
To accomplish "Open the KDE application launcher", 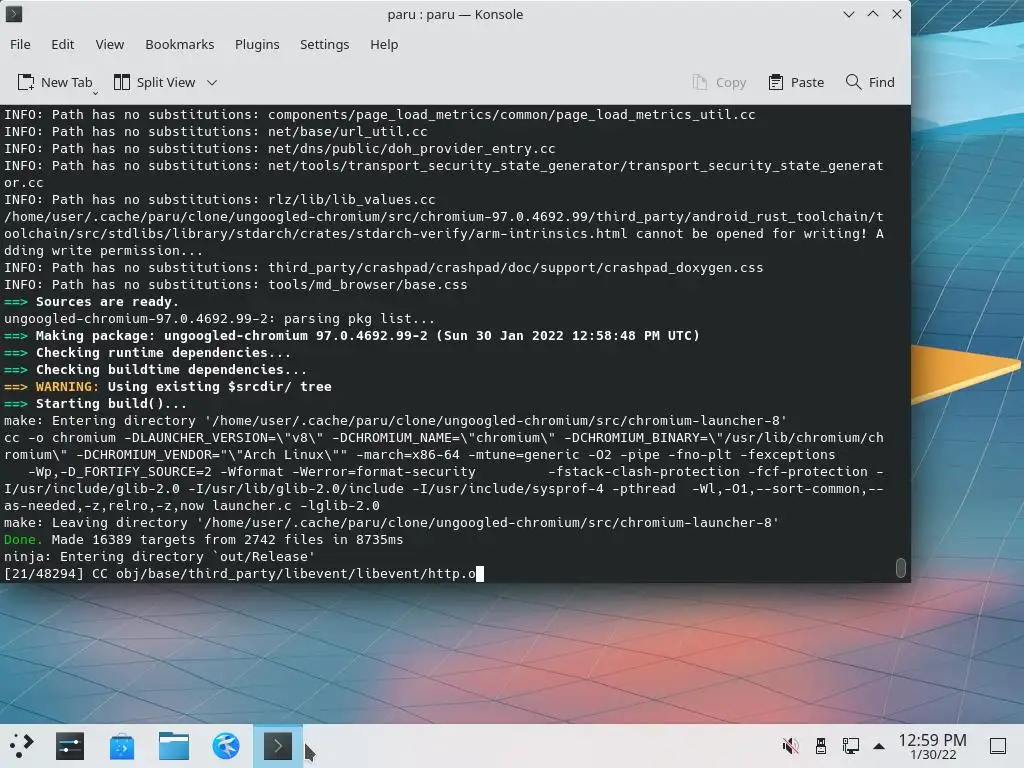I will tap(21, 746).
